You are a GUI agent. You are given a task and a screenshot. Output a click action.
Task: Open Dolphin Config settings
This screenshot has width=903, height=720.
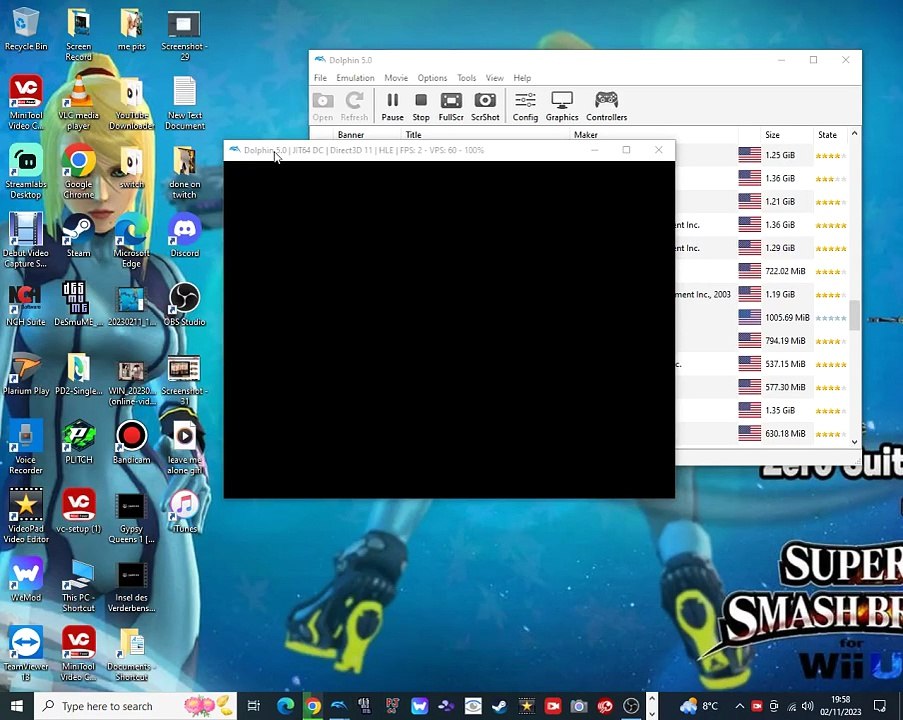coord(525,107)
